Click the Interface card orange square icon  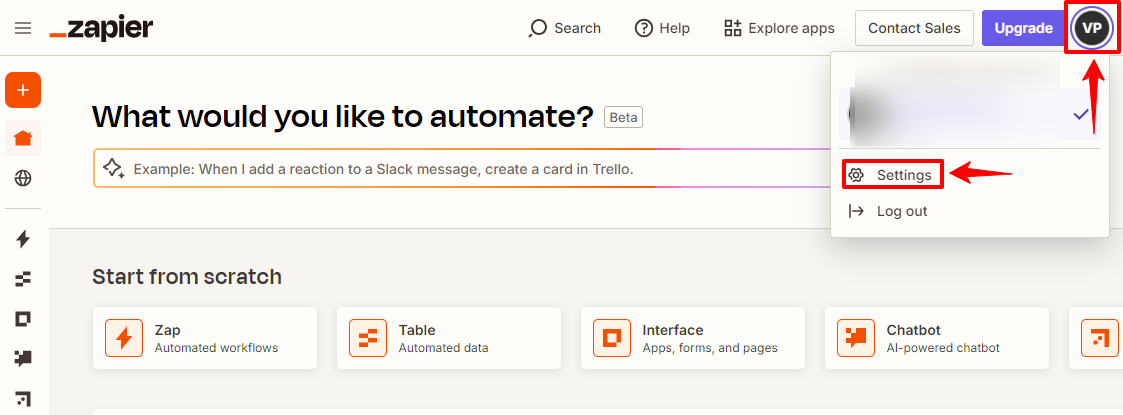[612, 338]
